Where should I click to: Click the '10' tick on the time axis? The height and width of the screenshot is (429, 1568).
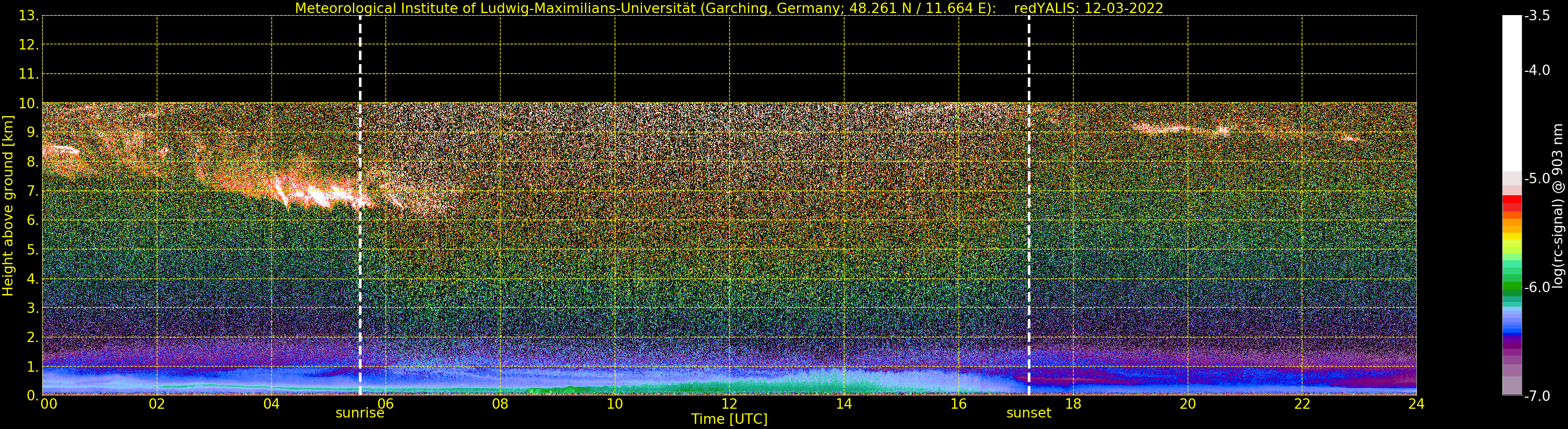[615, 403]
